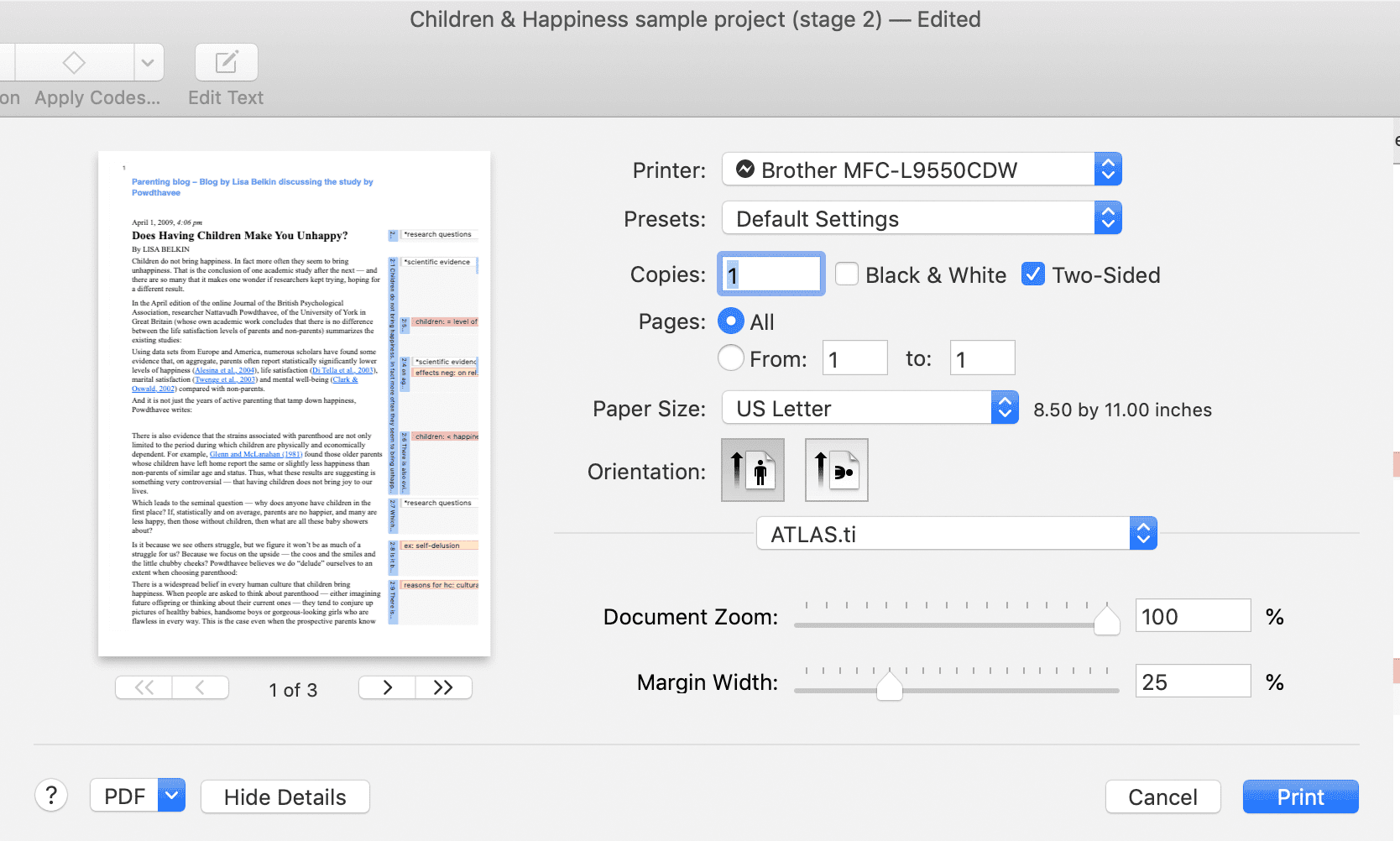Go to previous preview page
Image resolution: width=1400 pixels, height=841 pixels.
(201, 688)
